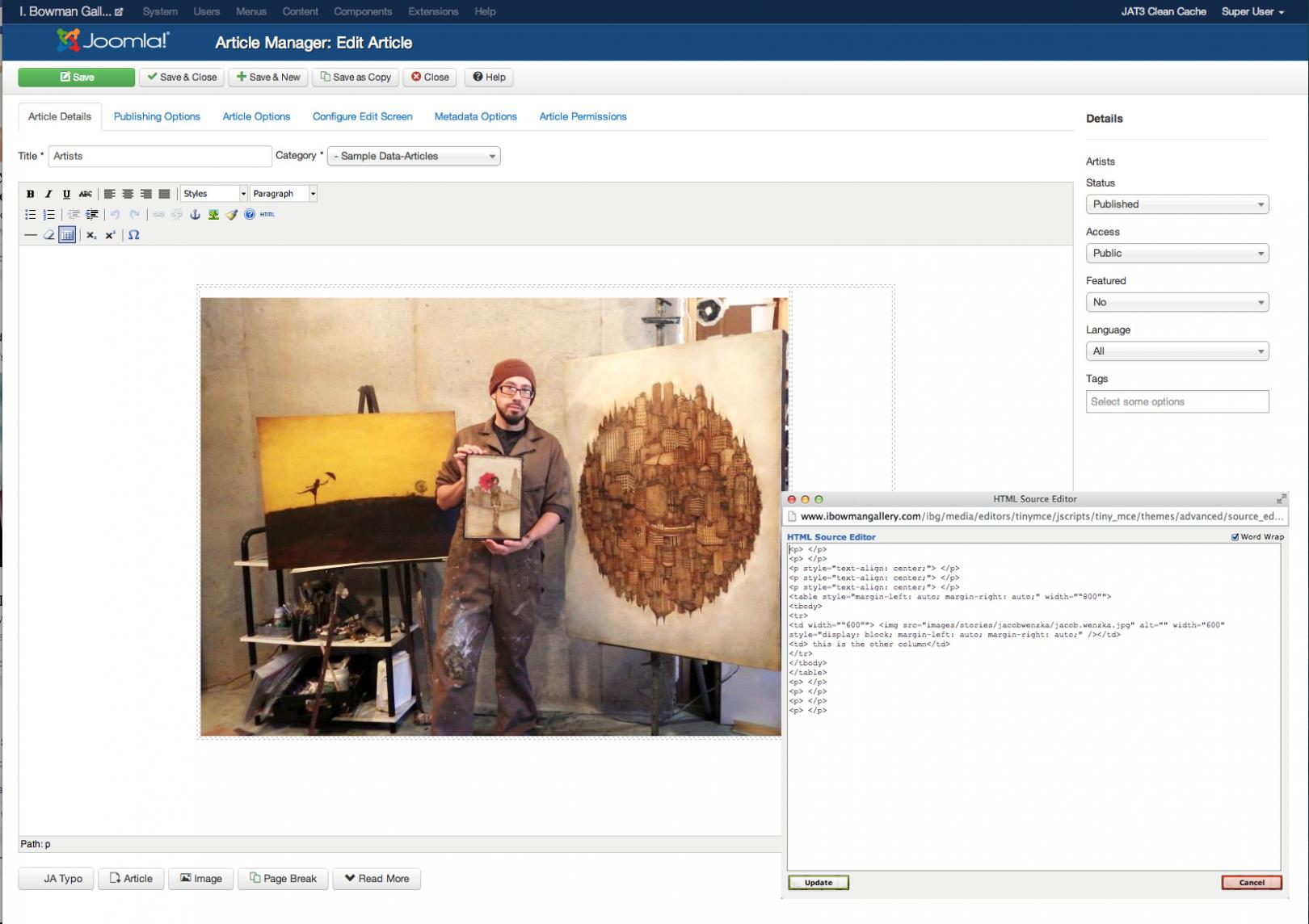
Task: Click the Read More button
Action: tap(377, 879)
